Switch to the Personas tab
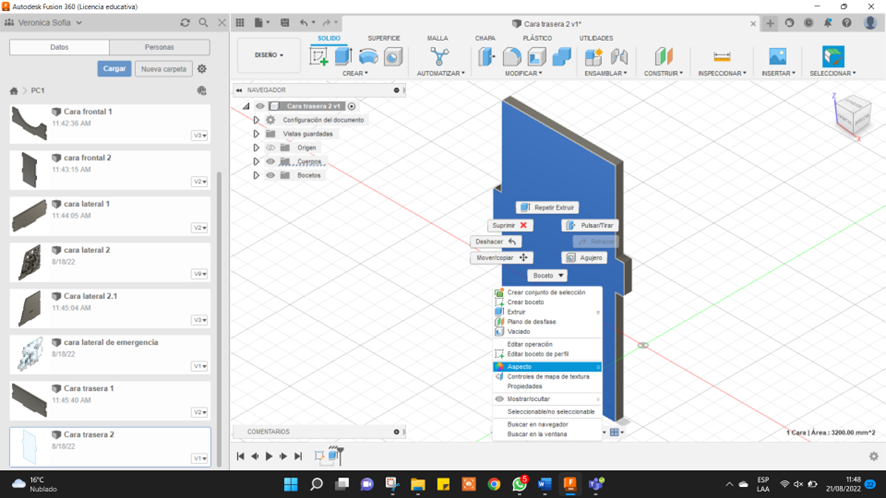886x498 pixels. 159,47
